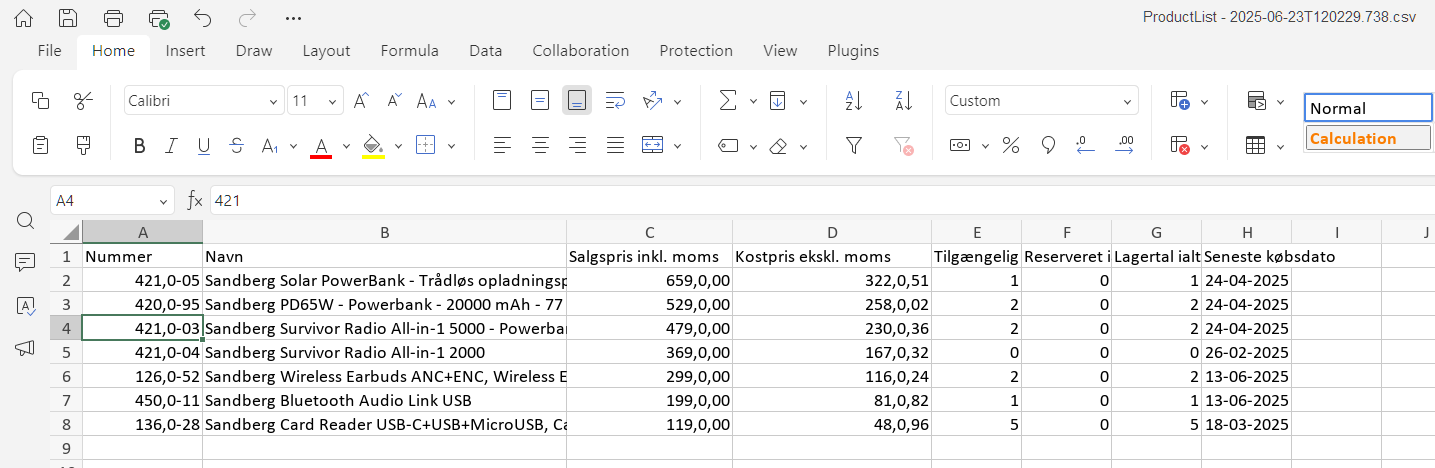Click the Print icon
Screen dimensions: 1435x468
coord(113,18)
